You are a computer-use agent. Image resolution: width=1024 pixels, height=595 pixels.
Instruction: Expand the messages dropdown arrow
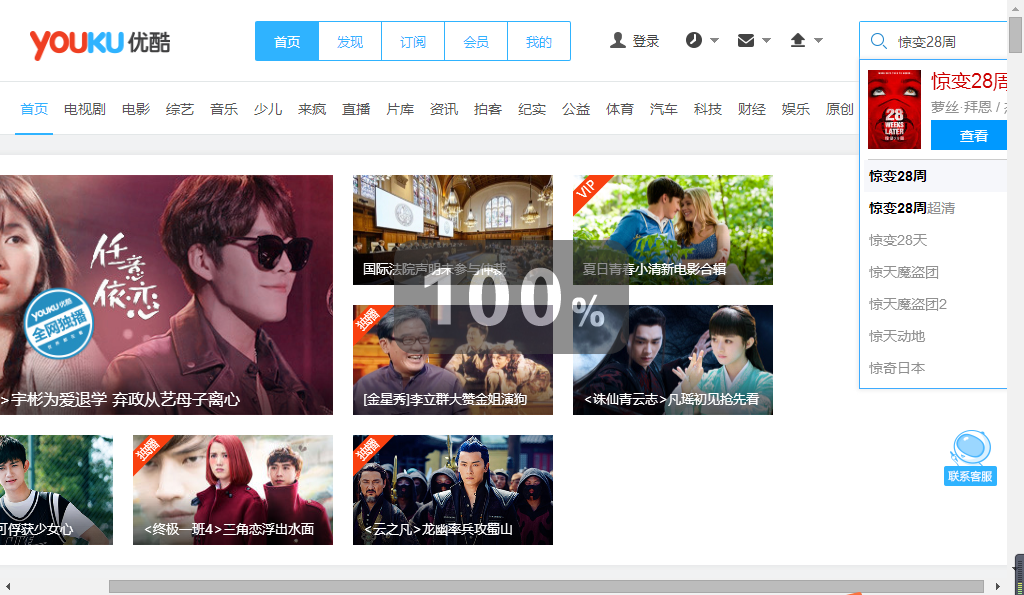pos(765,41)
